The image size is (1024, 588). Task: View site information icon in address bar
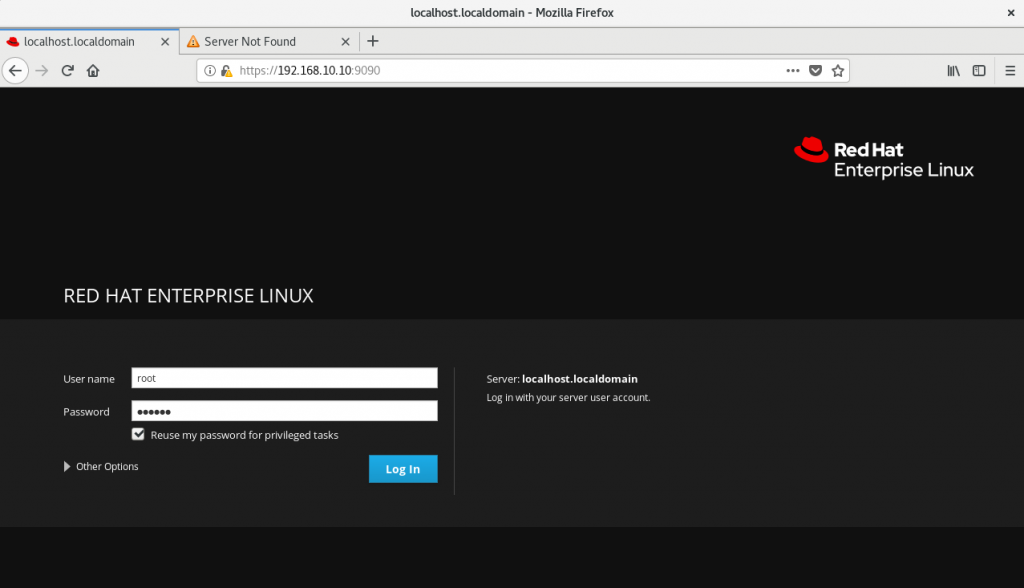210,71
